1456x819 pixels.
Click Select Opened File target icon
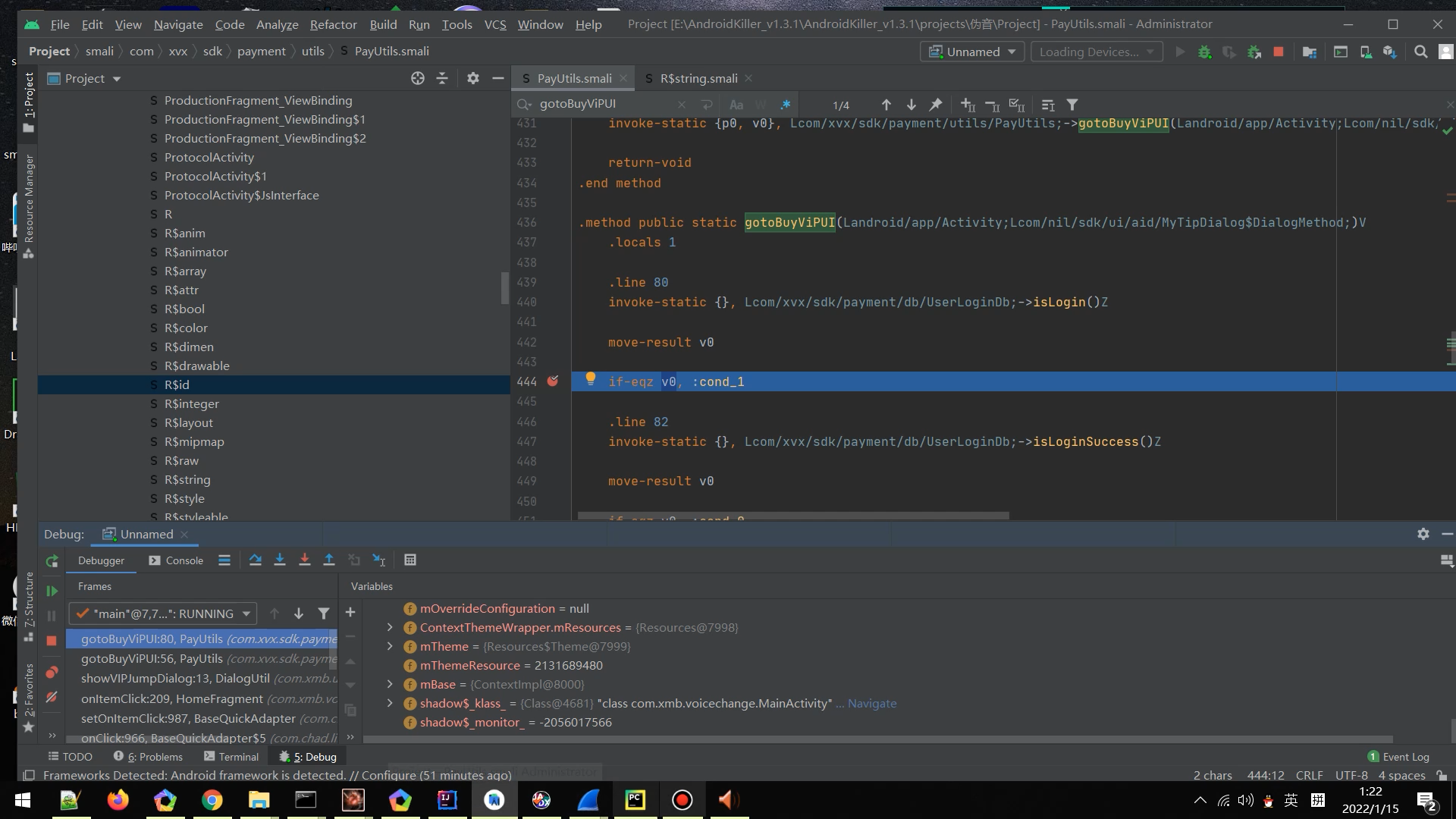(417, 78)
